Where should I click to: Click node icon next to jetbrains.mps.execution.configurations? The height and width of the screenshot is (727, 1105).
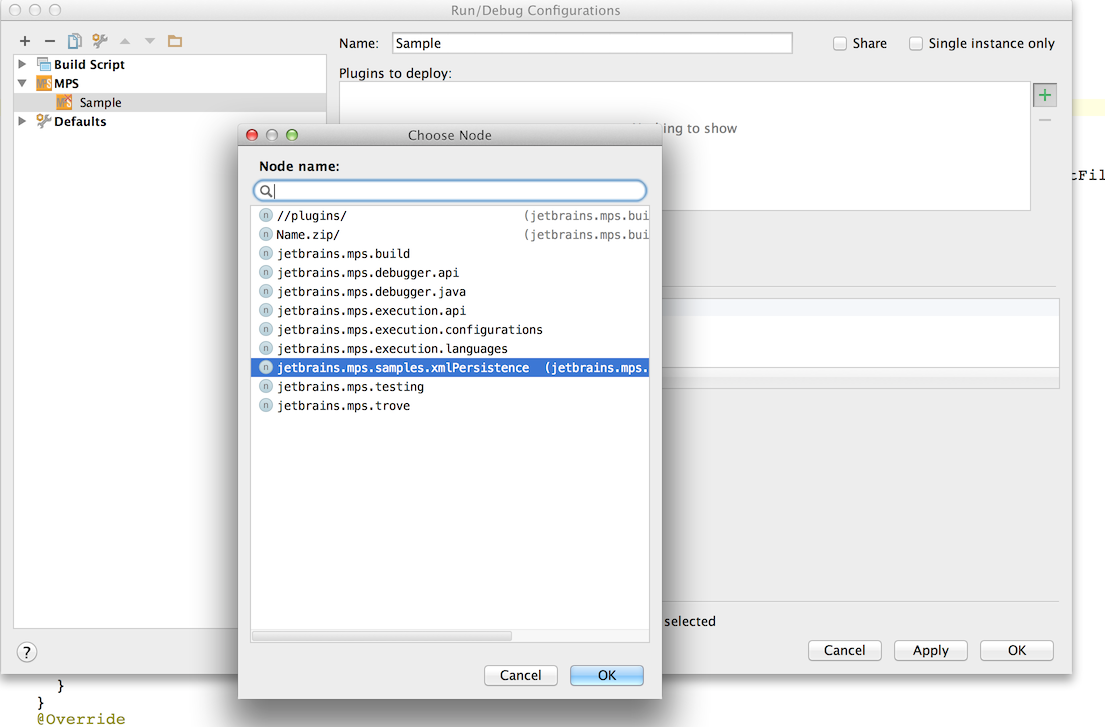(266, 330)
